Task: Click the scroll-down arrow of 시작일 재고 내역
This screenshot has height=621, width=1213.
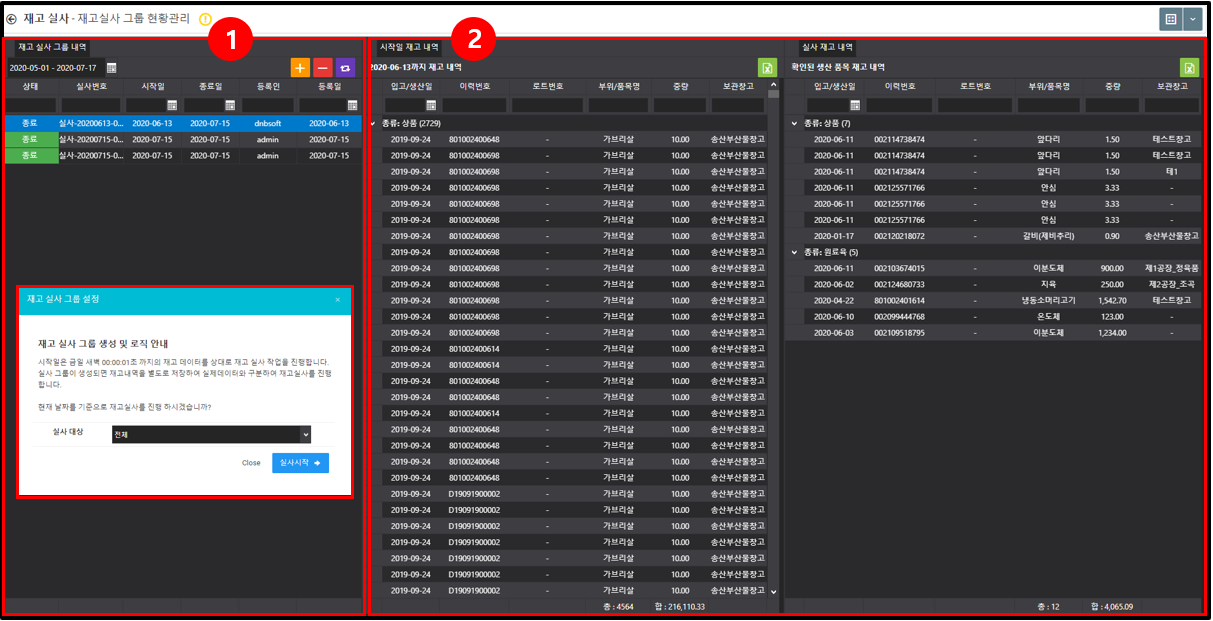Action: click(x=772, y=592)
